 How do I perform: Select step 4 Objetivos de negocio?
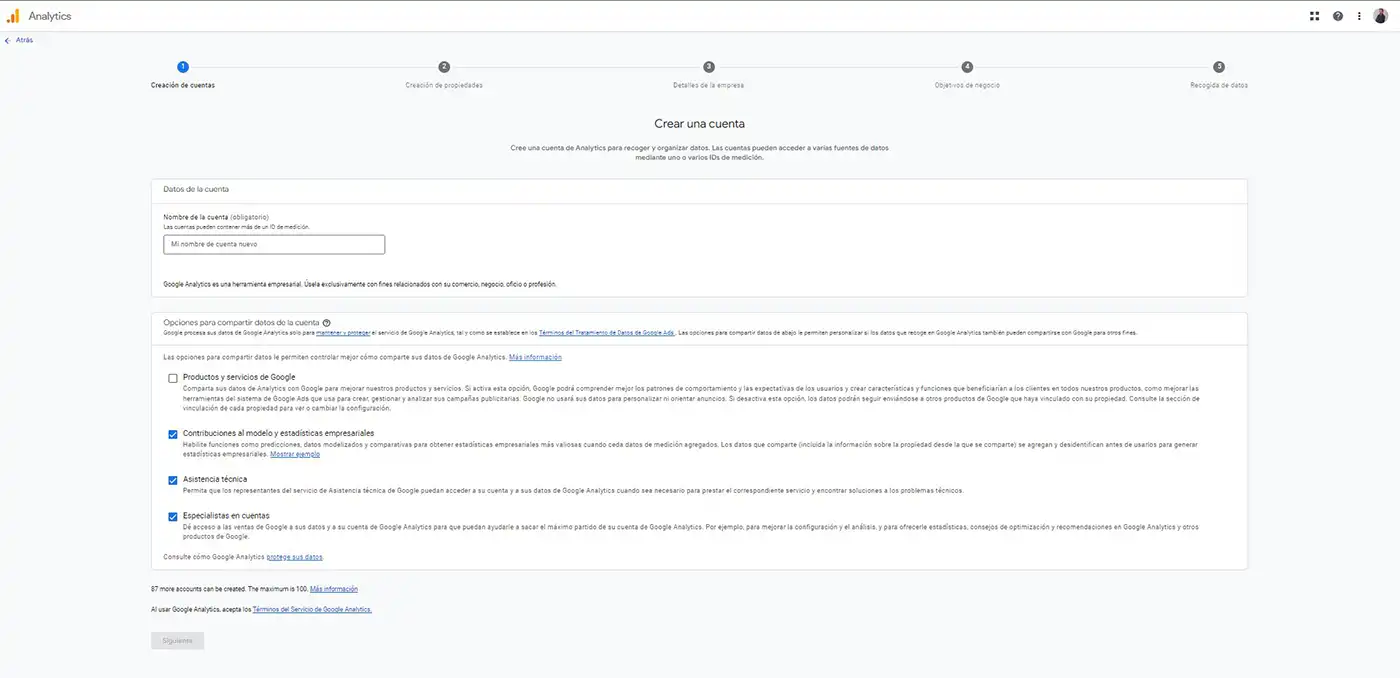tap(967, 67)
